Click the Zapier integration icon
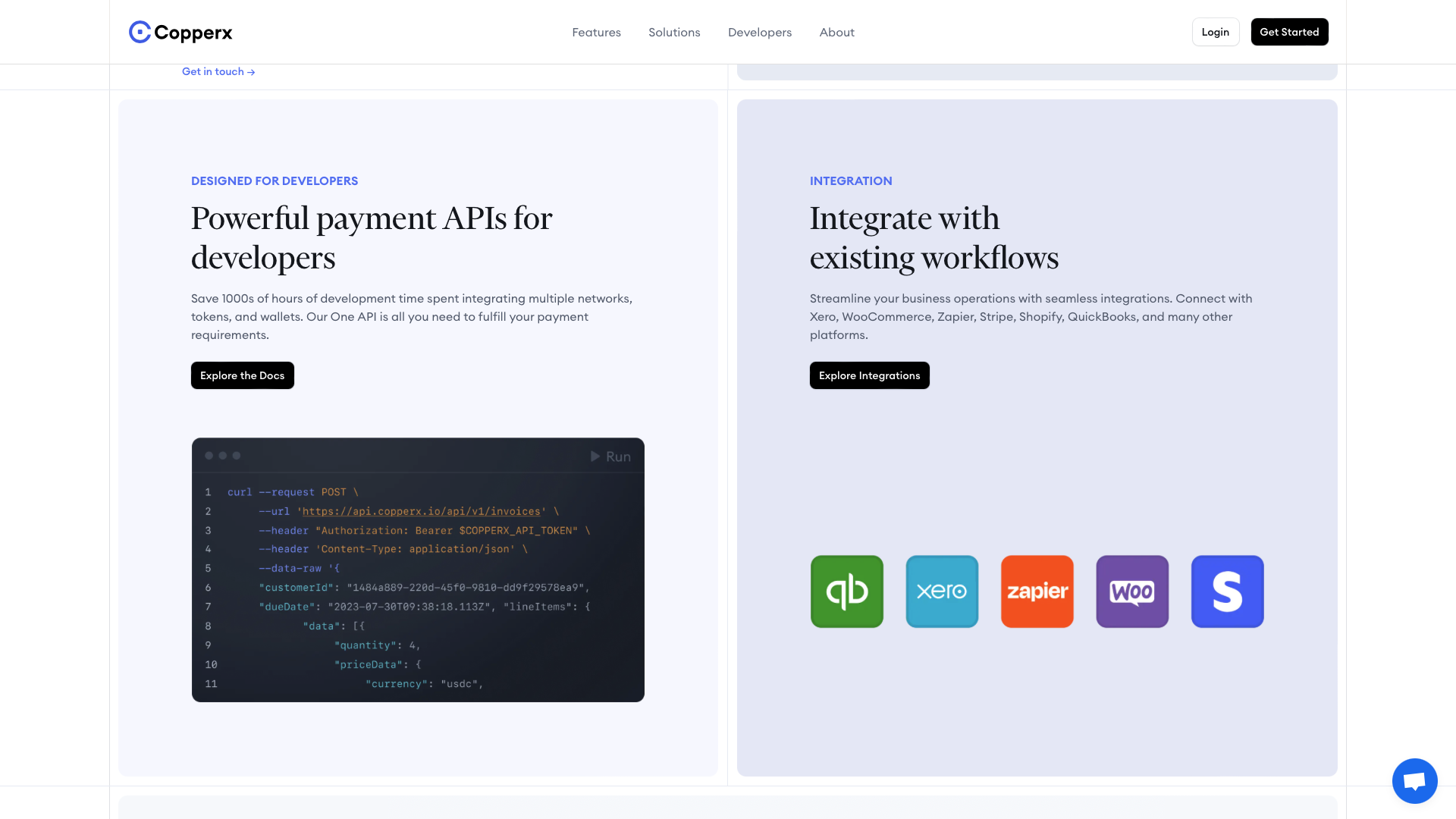This screenshot has height=819, width=1456. pos(1037,591)
